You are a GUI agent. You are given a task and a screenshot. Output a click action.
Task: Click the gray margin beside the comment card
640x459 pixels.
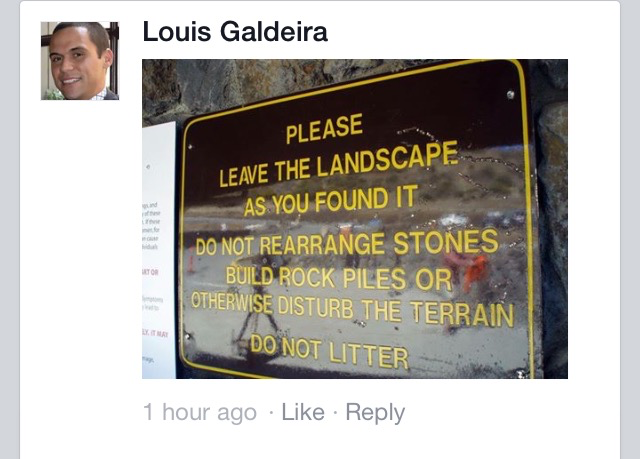pyautogui.click(x=630, y=229)
